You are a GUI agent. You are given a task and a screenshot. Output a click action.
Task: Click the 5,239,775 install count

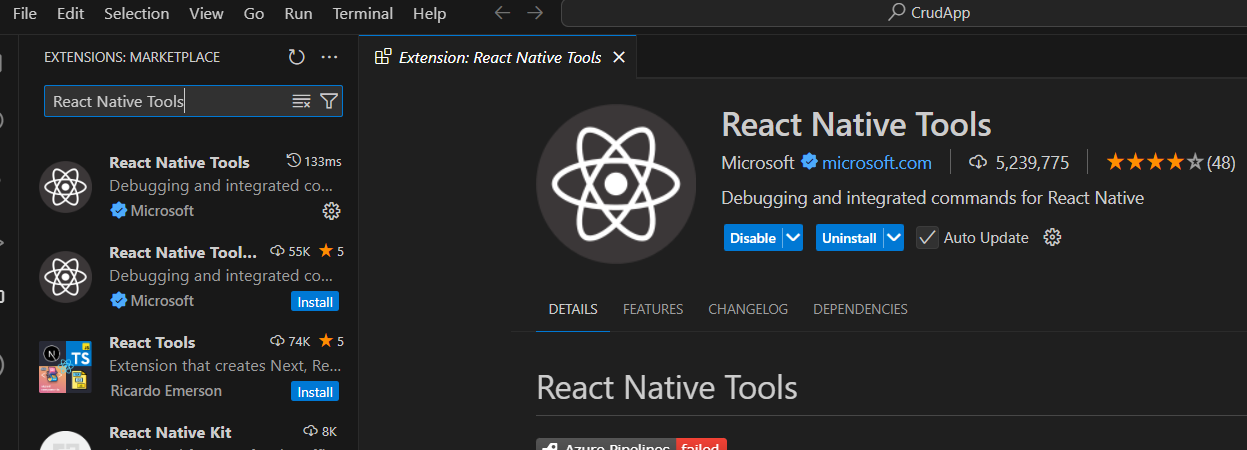1020,162
